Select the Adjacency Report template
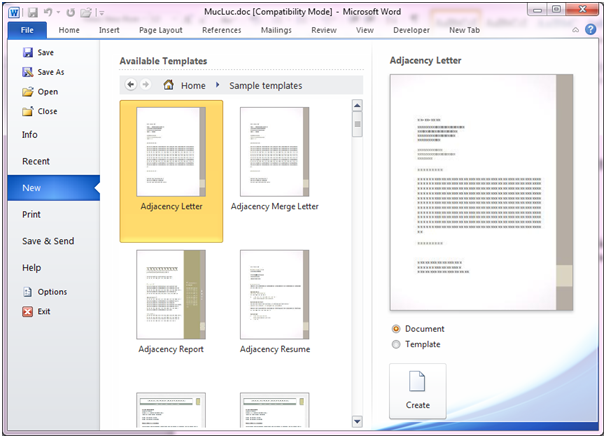Image resolution: width=605 pixels, height=436 pixels. click(x=171, y=302)
